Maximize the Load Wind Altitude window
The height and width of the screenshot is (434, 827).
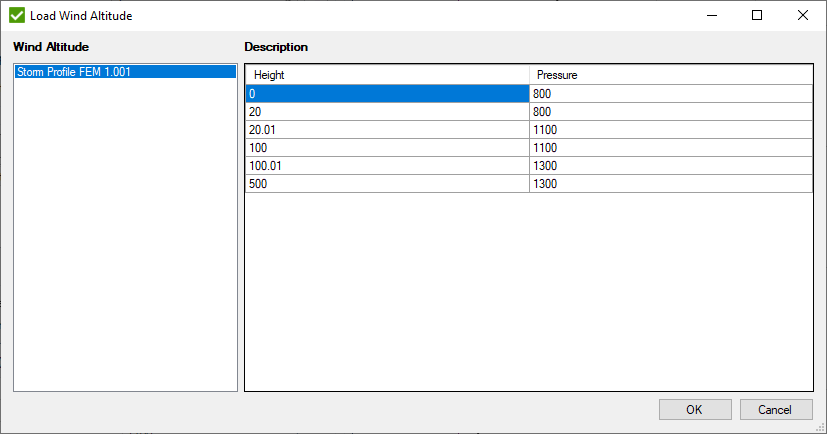(x=757, y=16)
